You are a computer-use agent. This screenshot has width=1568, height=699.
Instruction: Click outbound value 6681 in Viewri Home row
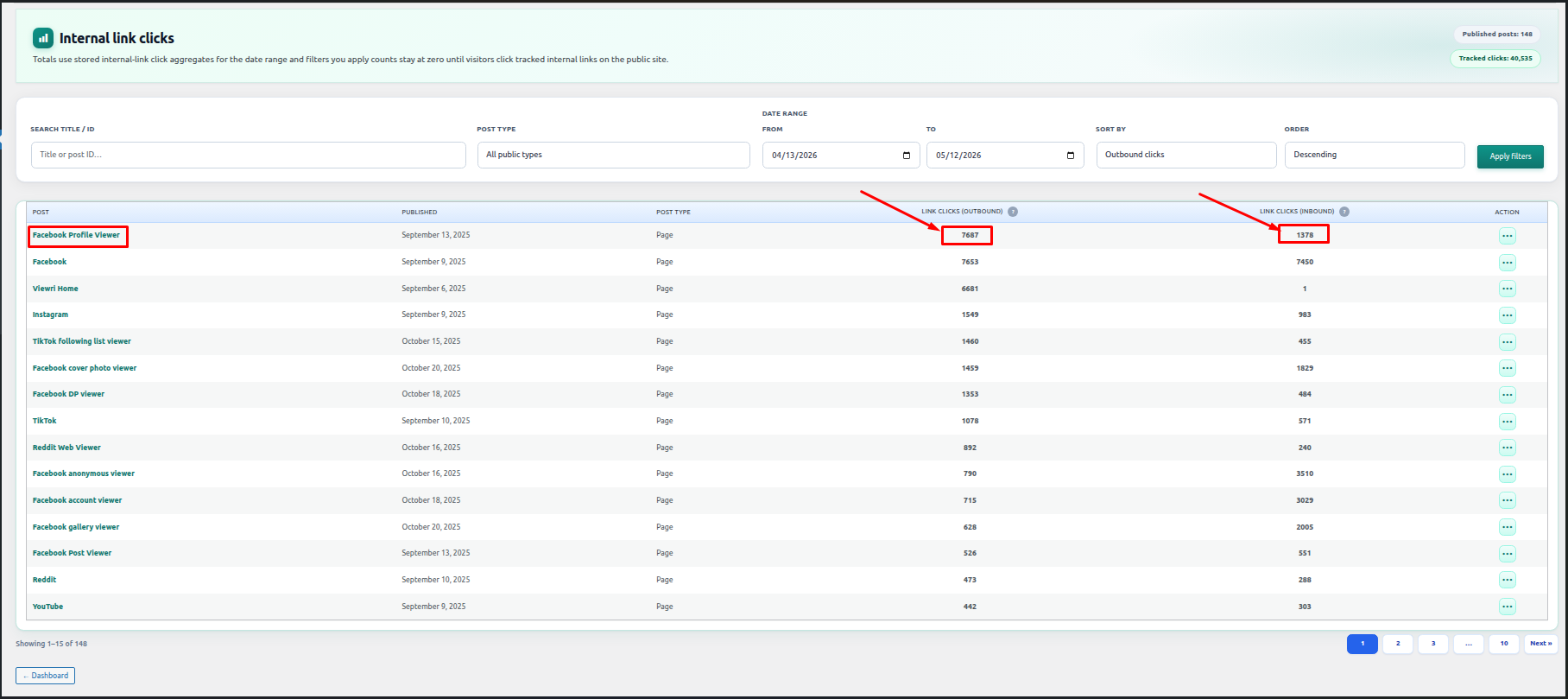coord(970,289)
